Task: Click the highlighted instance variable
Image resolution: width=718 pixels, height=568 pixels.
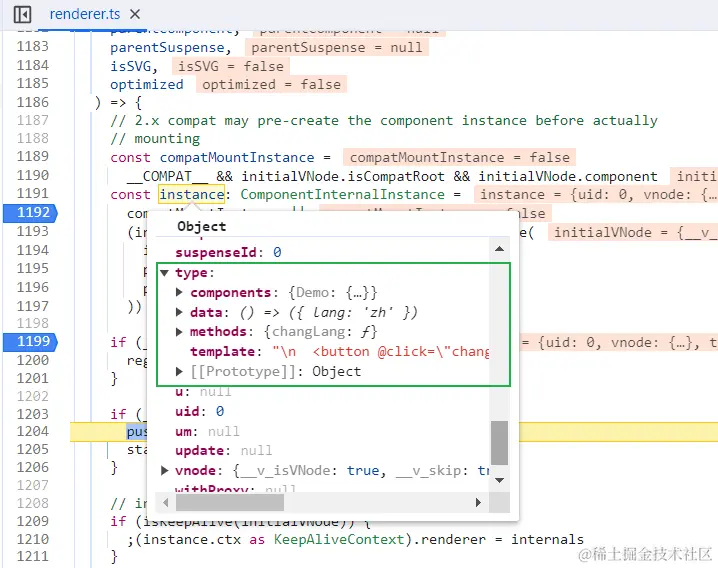Action: coord(192,195)
